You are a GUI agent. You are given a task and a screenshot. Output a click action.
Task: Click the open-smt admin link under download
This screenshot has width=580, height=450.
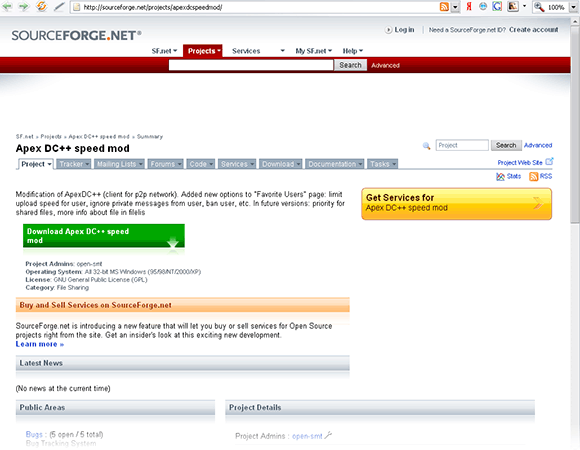(x=89, y=264)
